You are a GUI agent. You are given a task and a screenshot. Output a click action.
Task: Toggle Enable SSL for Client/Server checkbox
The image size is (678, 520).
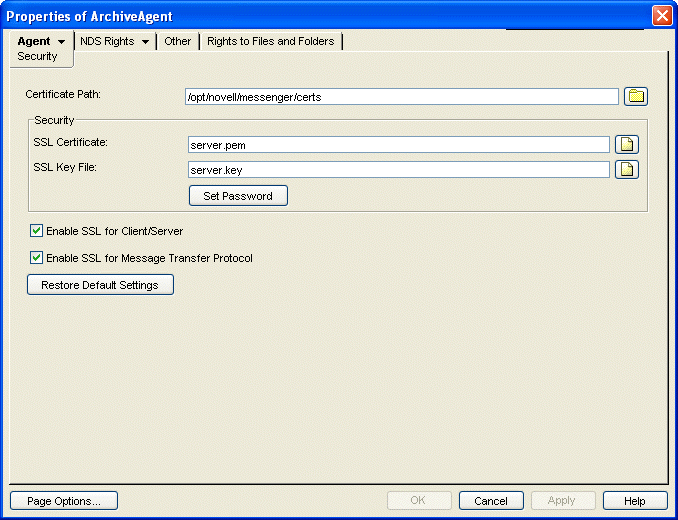(36, 231)
